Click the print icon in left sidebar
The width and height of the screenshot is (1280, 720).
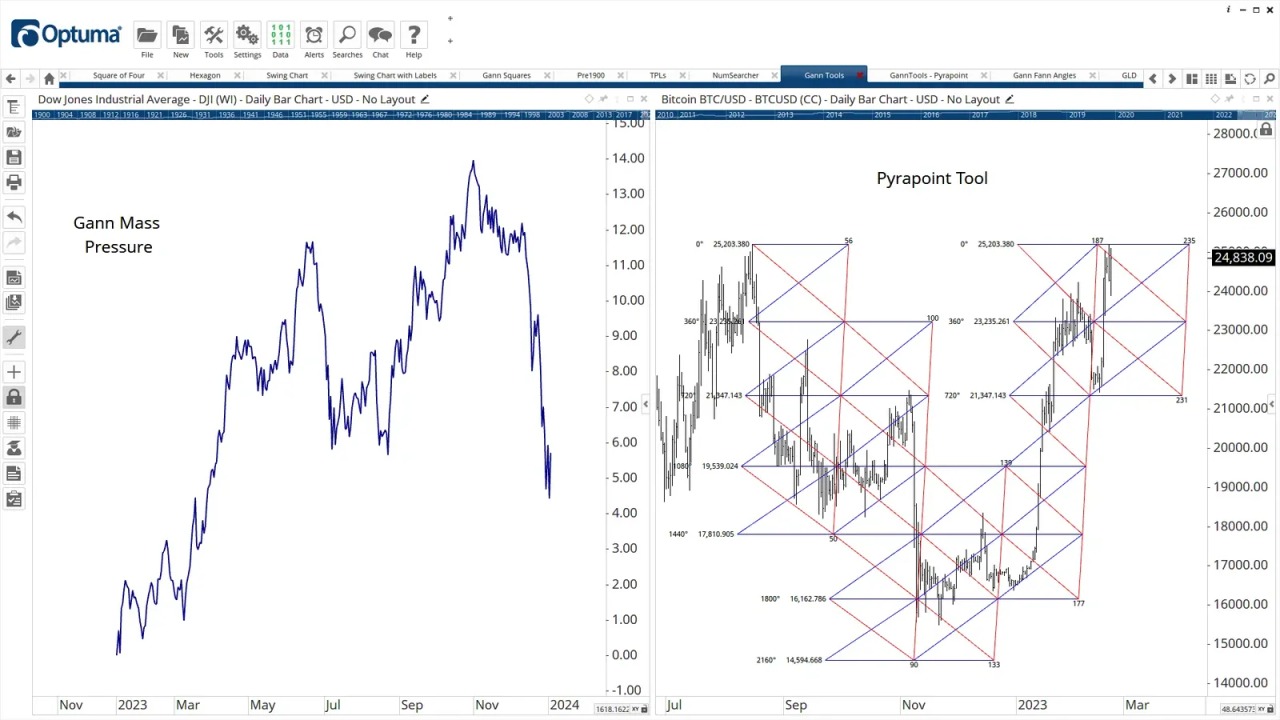(x=14, y=182)
